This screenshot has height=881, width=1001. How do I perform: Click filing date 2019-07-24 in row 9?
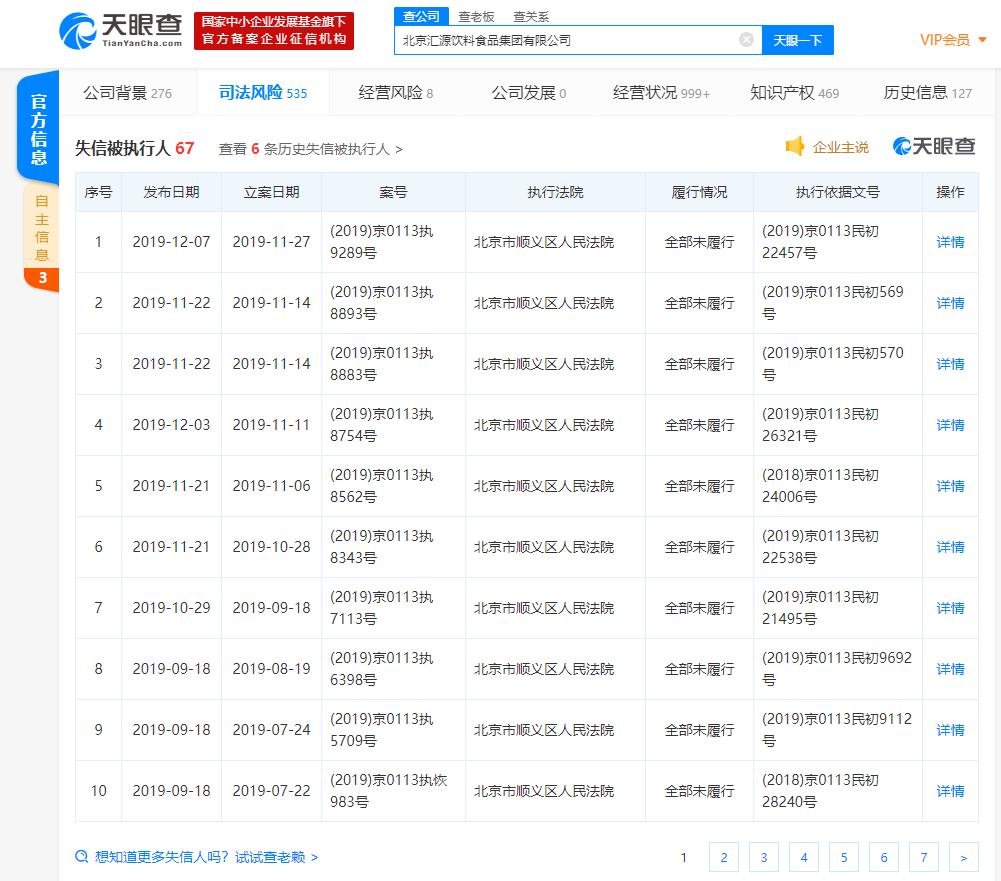click(271, 730)
